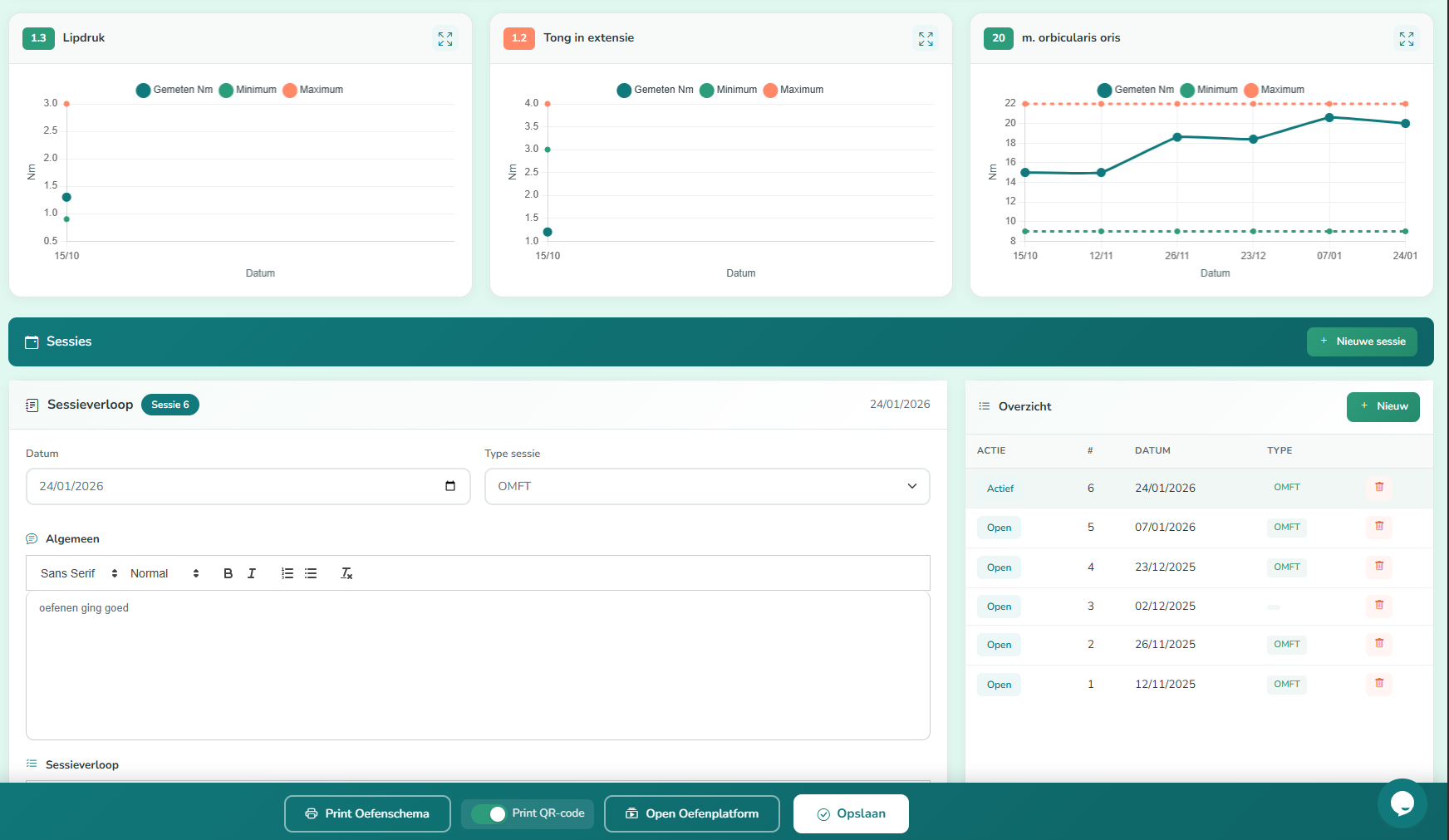This screenshot has width=1449, height=840.
Task: Clear text formatting in the editor
Action: tap(346, 573)
